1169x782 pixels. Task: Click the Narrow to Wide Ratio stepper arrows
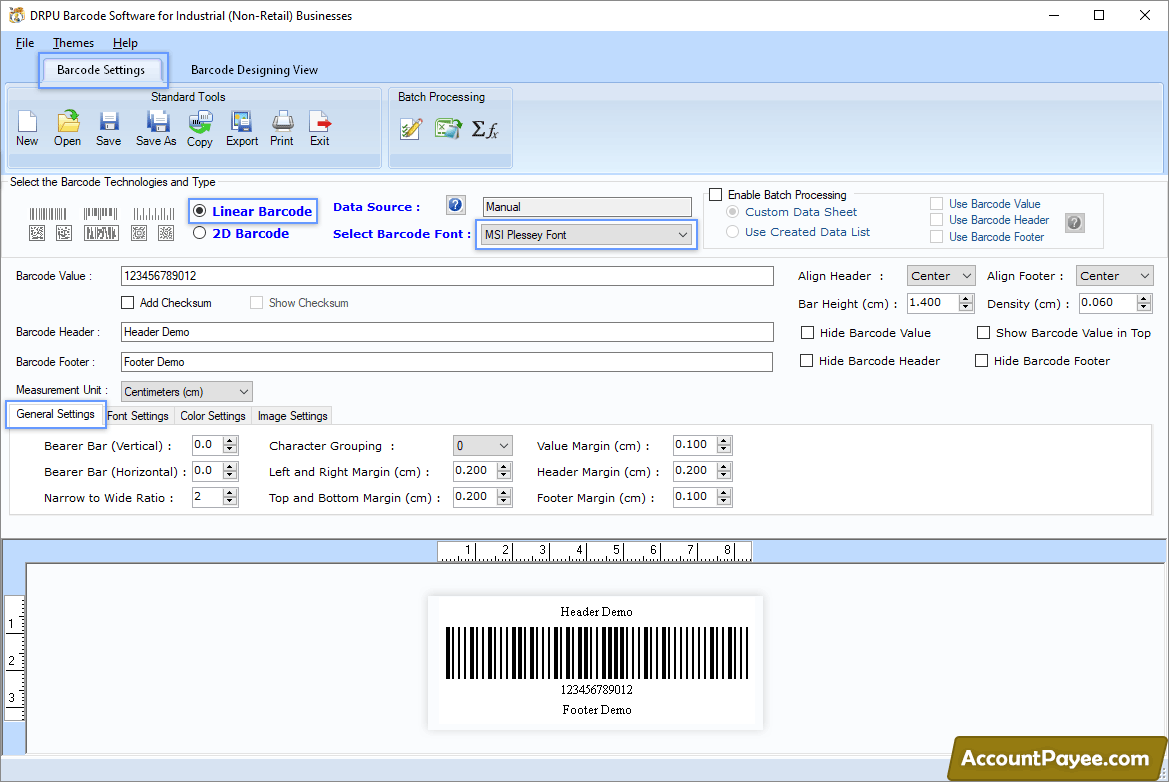click(x=230, y=497)
